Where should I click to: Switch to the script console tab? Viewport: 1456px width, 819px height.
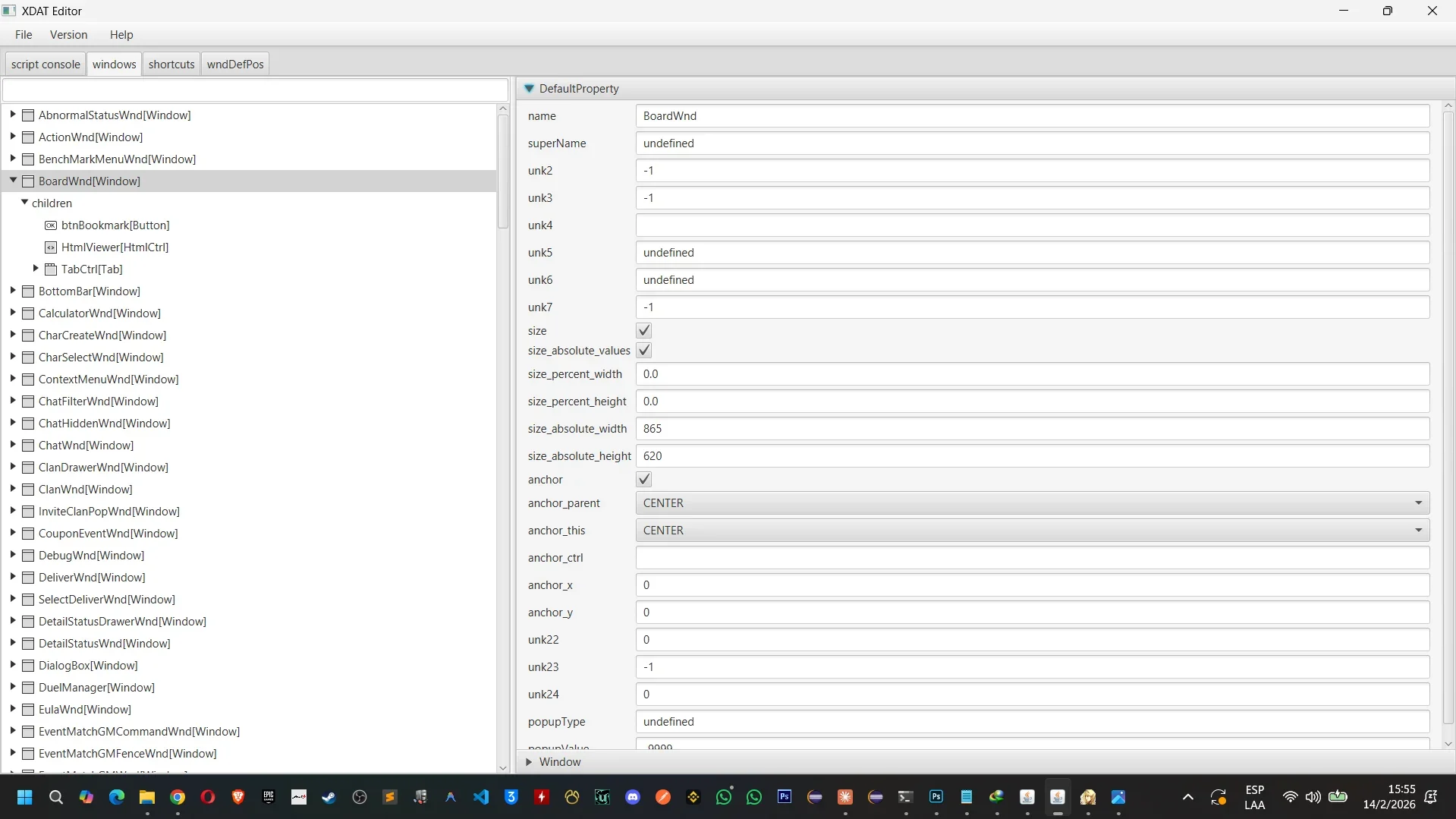click(x=46, y=65)
